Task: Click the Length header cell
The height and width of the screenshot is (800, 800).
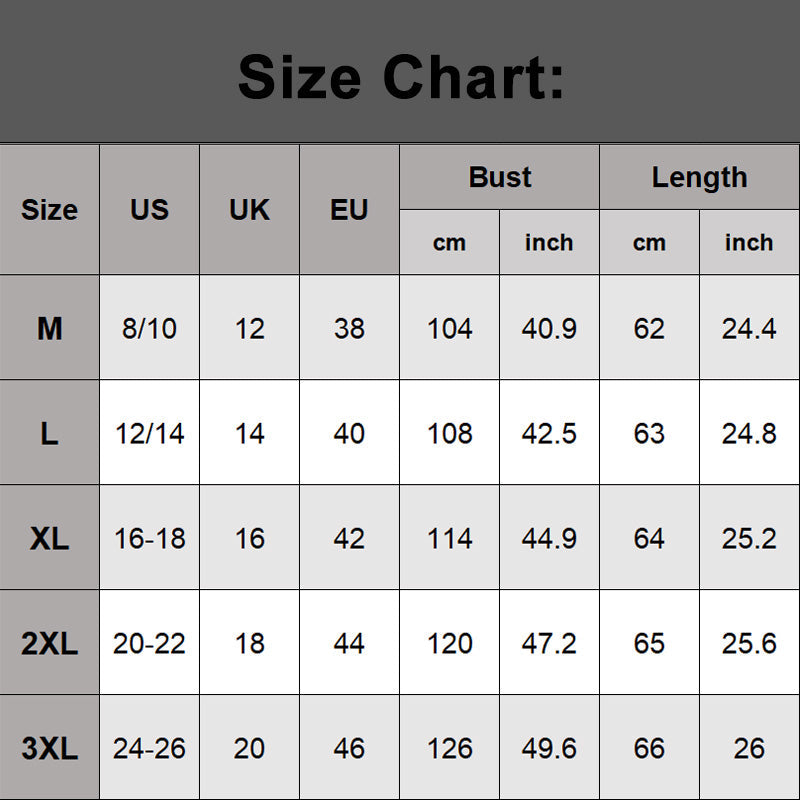Action: pyautogui.click(x=699, y=177)
